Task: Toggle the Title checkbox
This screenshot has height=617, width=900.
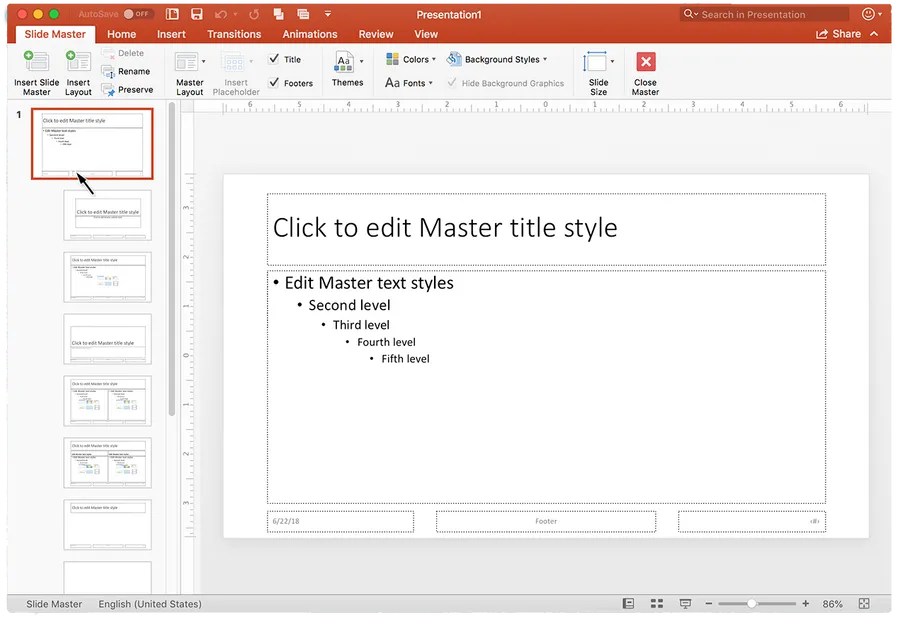Action: [274, 59]
